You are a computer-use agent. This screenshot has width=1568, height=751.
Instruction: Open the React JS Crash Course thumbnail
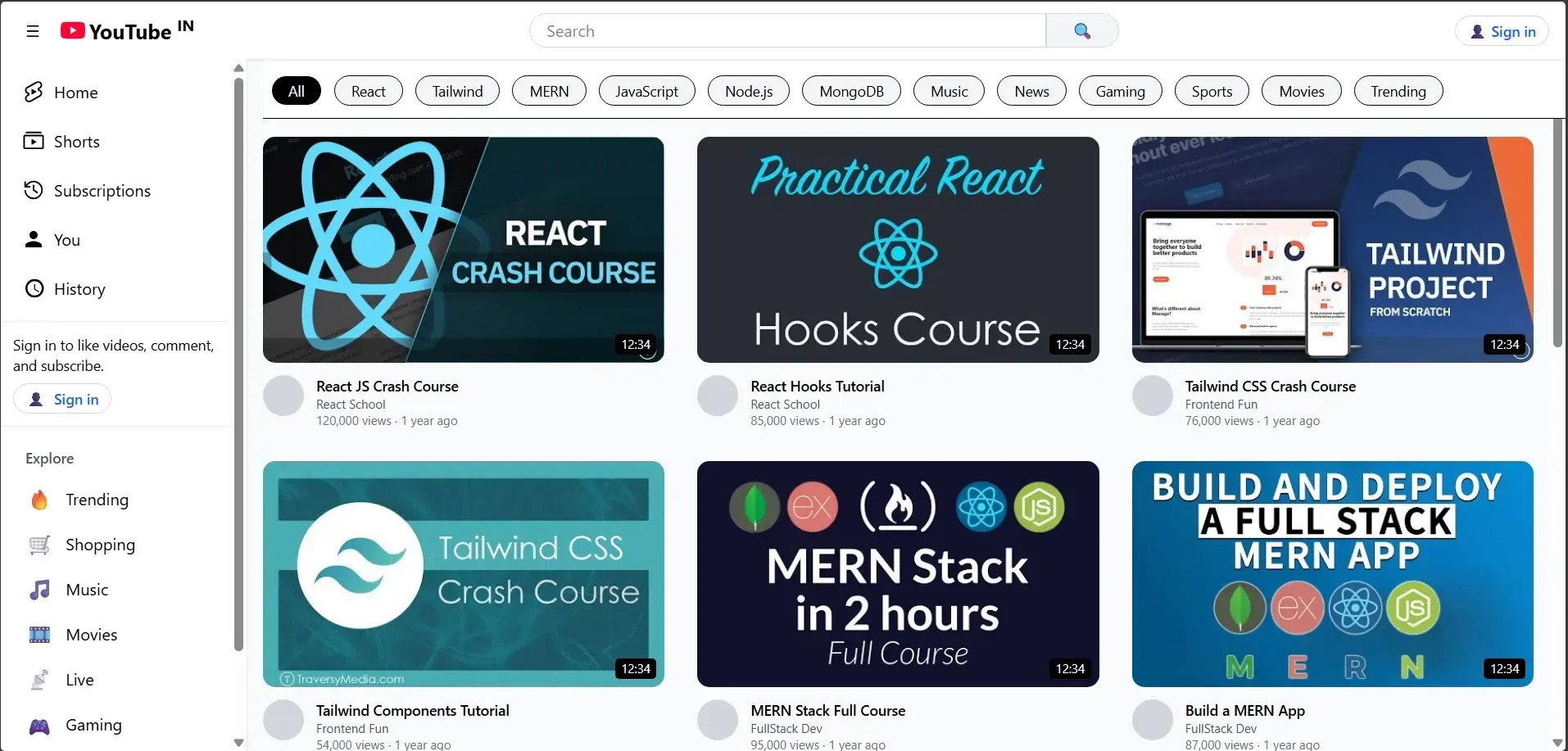(464, 250)
